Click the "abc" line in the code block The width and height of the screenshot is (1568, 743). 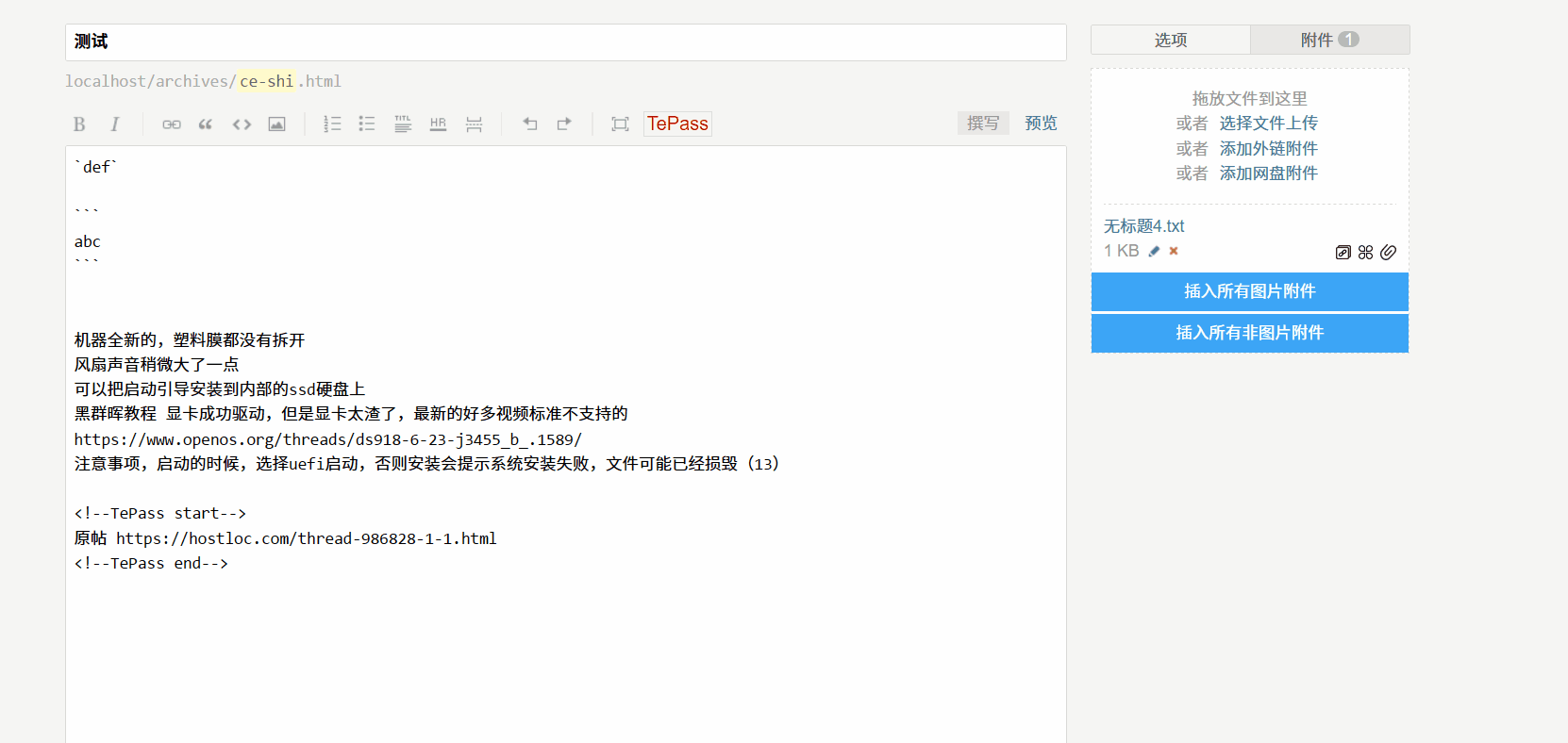click(88, 241)
